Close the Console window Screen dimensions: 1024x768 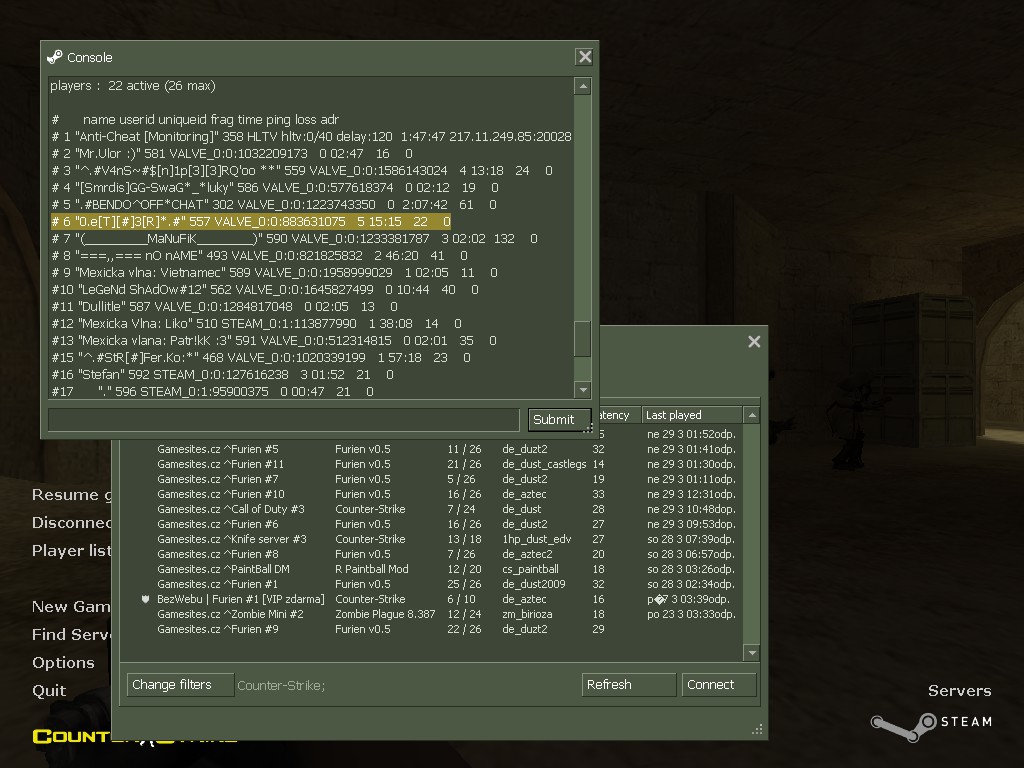pos(584,57)
